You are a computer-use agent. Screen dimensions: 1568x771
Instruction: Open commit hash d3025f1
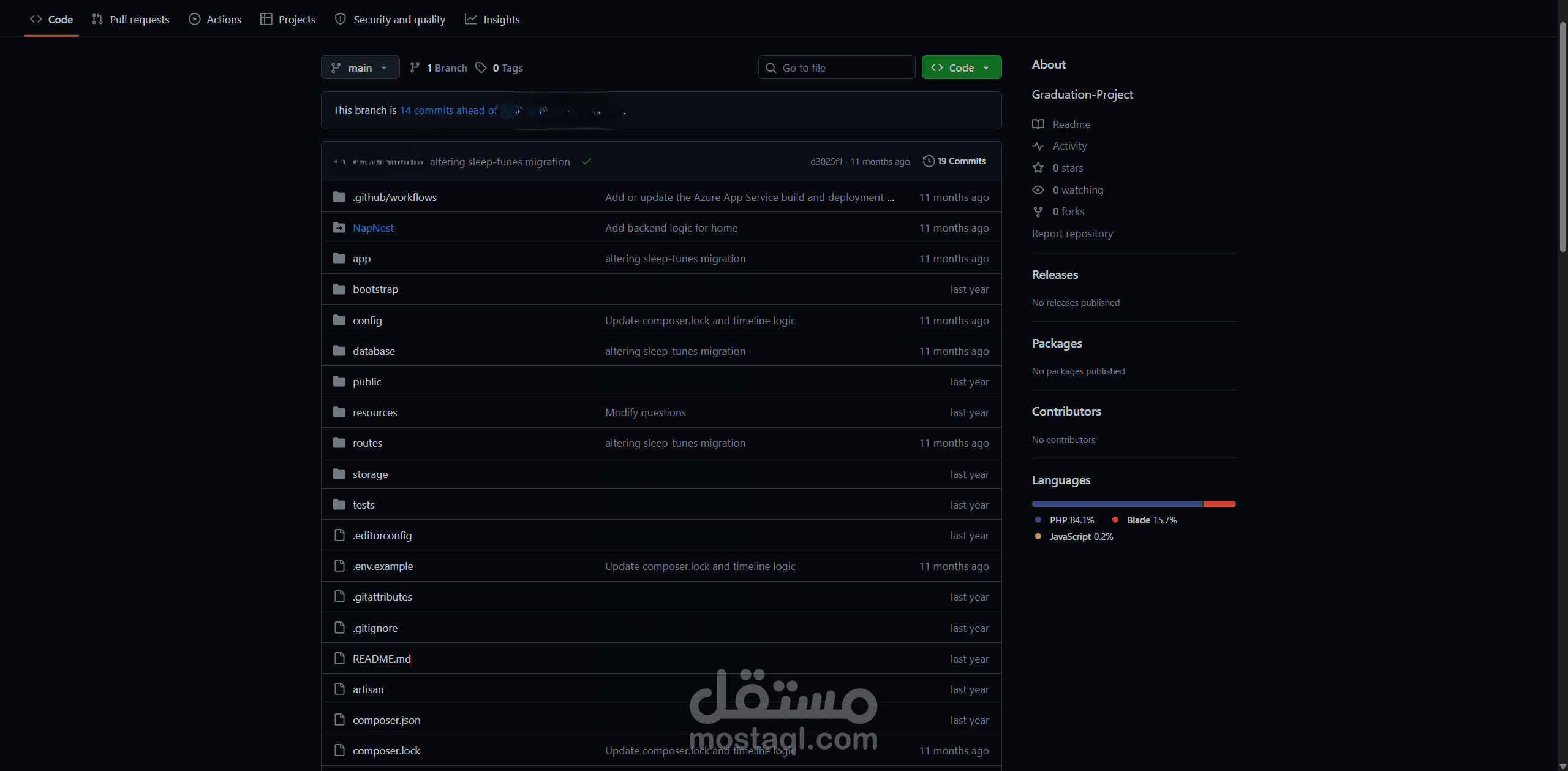click(x=826, y=161)
